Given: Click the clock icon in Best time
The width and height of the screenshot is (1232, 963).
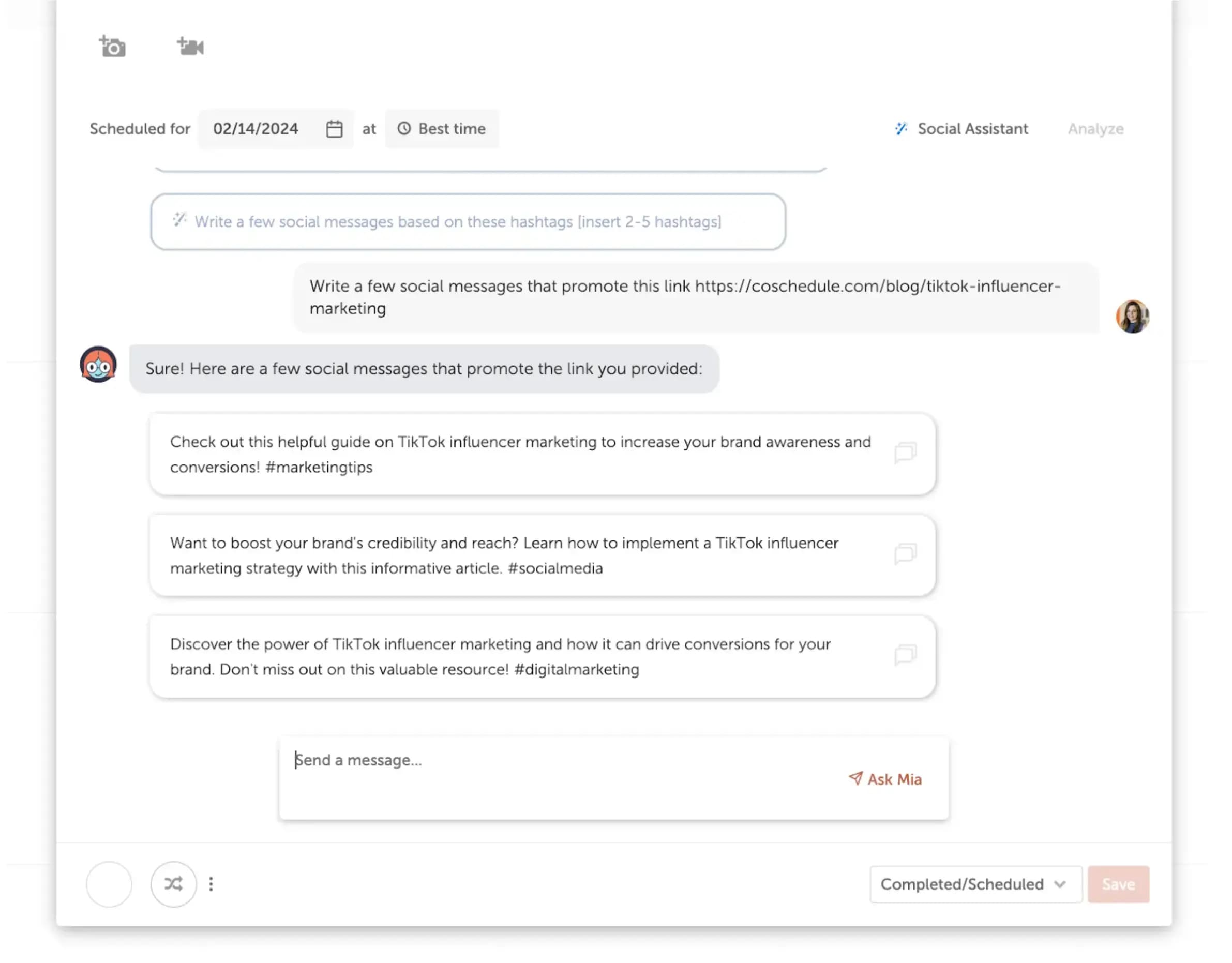Looking at the screenshot, I should [404, 129].
